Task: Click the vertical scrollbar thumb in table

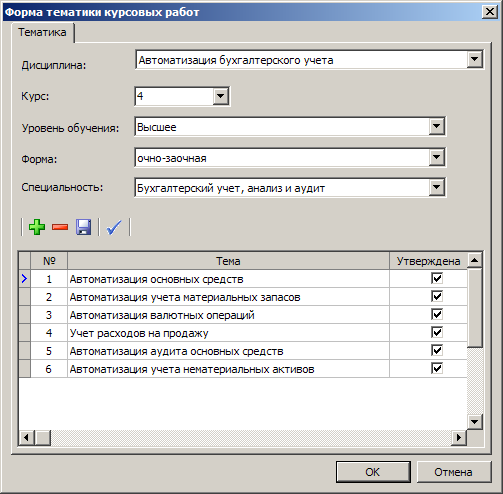Action: [475, 308]
